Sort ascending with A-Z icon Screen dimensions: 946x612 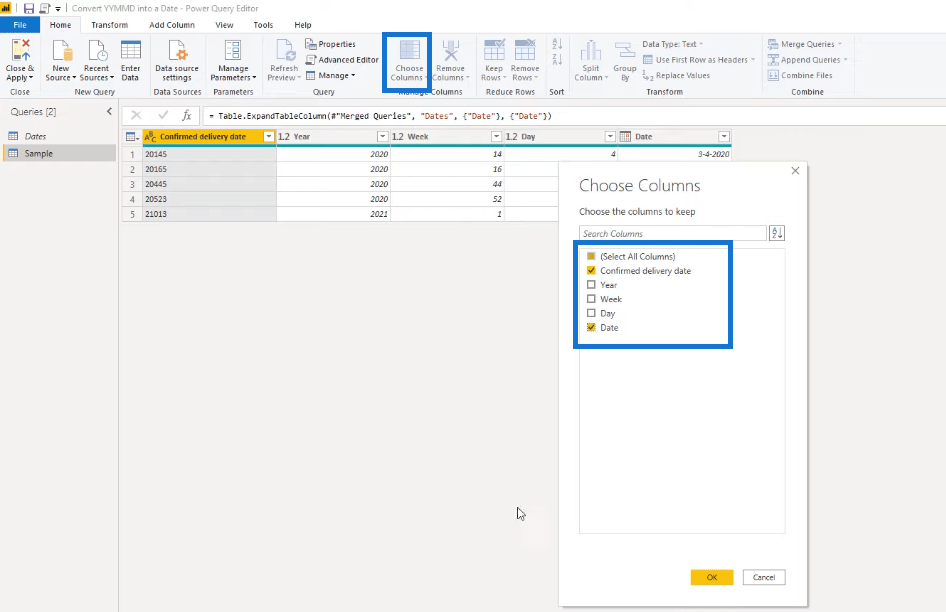tap(557, 44)
